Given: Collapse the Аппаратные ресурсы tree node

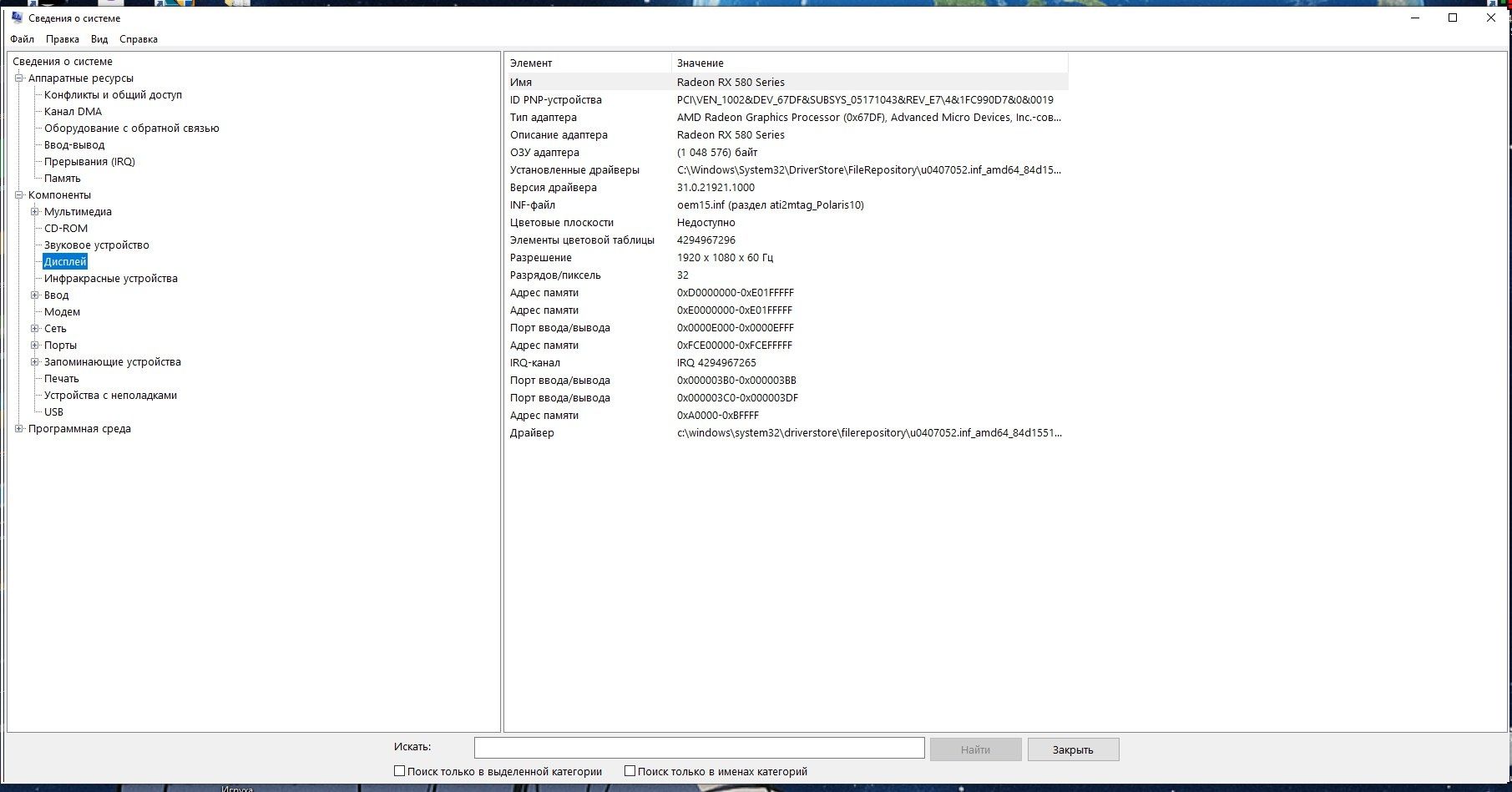Looking at the screenshot, I should [19, 78].
